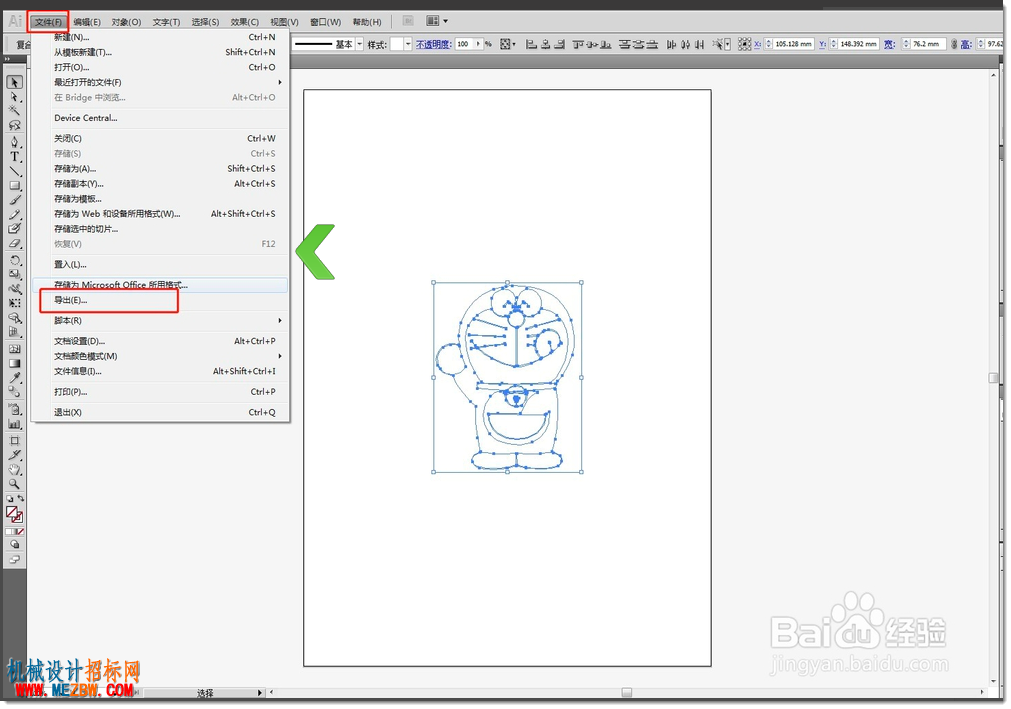Click the X coordinate link label

(758, 44)
